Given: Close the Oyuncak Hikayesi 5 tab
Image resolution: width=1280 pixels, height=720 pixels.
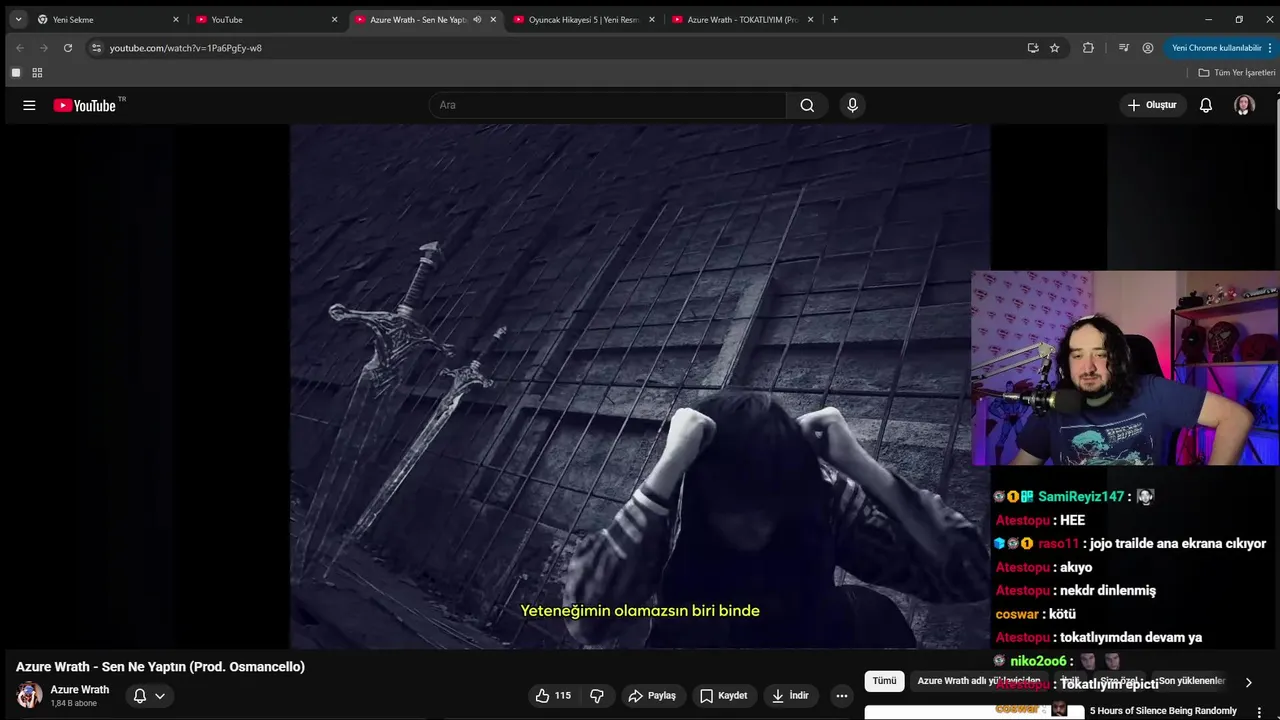Looking at the screenshot, I should (652, 19).
